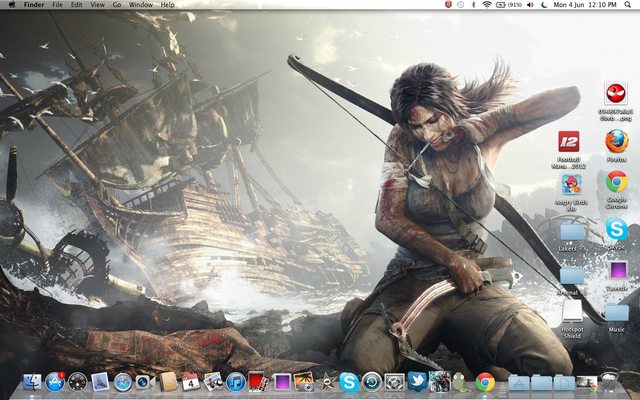Select the Firefox desktop icon
The image size is (640, 400).
617,142
